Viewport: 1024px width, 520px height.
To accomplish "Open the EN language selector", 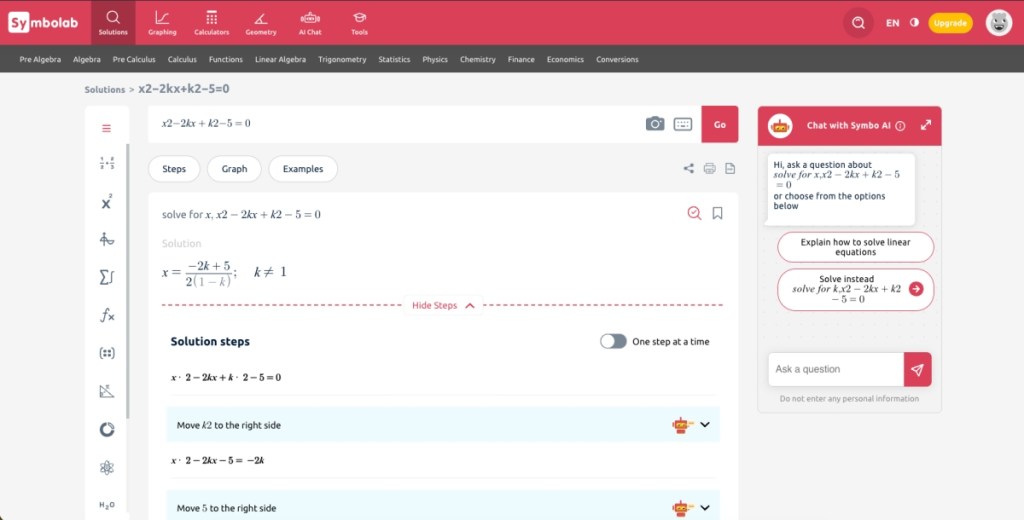I will click(x=892, y=23).
